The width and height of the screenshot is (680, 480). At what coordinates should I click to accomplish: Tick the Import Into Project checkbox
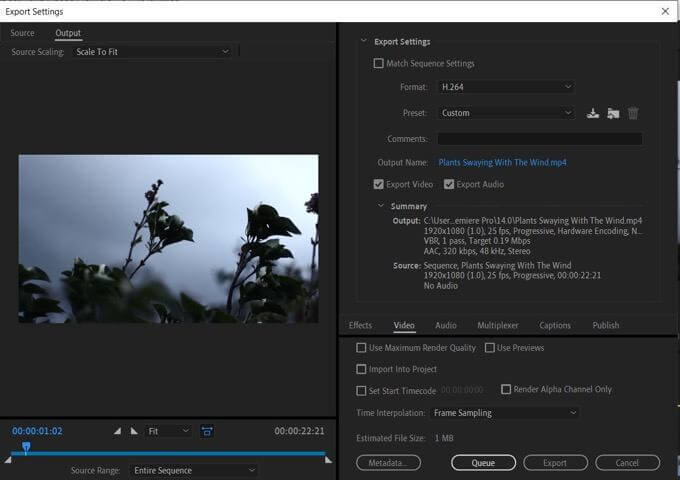tap(362, 369)
